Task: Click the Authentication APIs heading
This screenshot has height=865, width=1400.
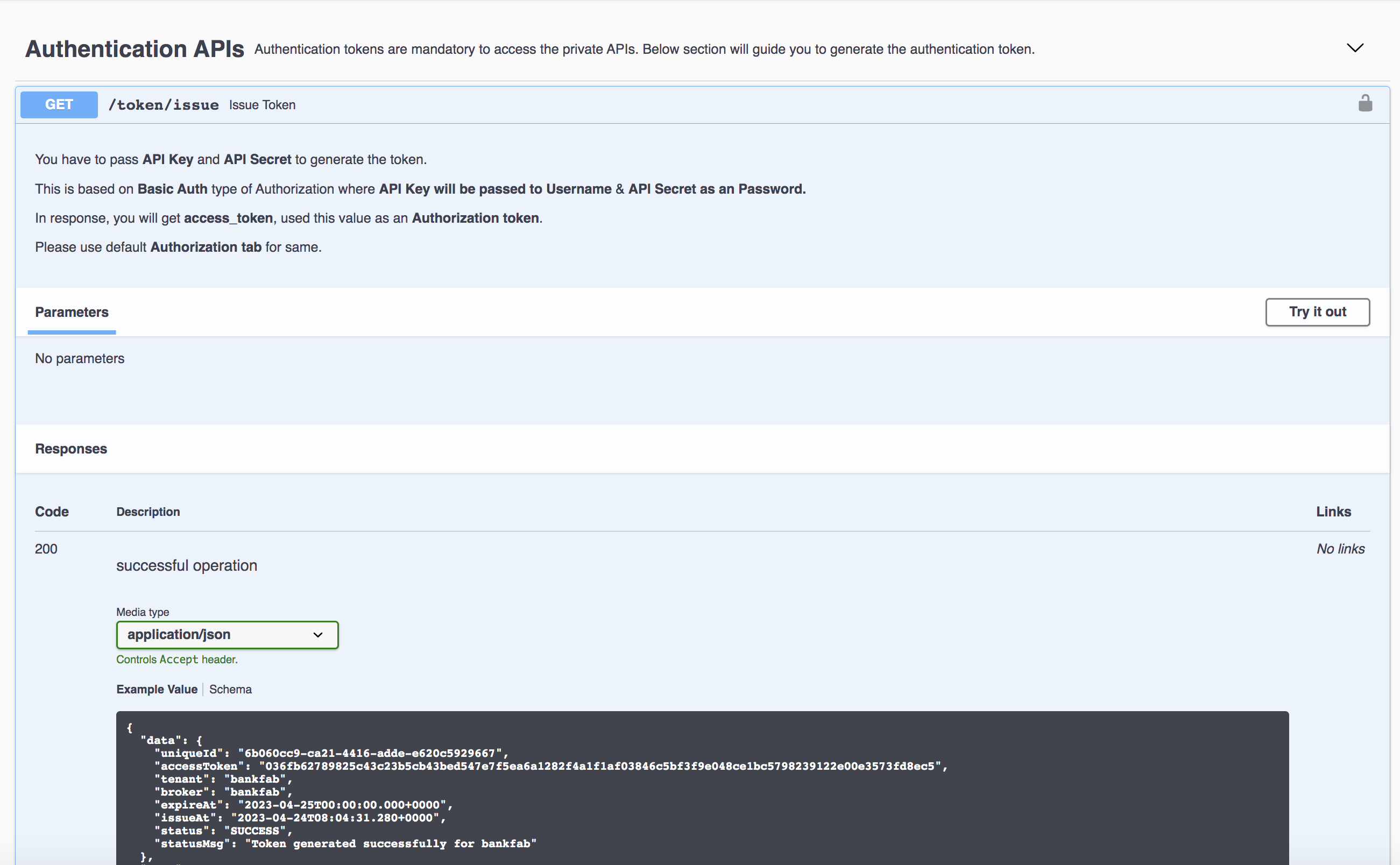Action: click(135, 49)
